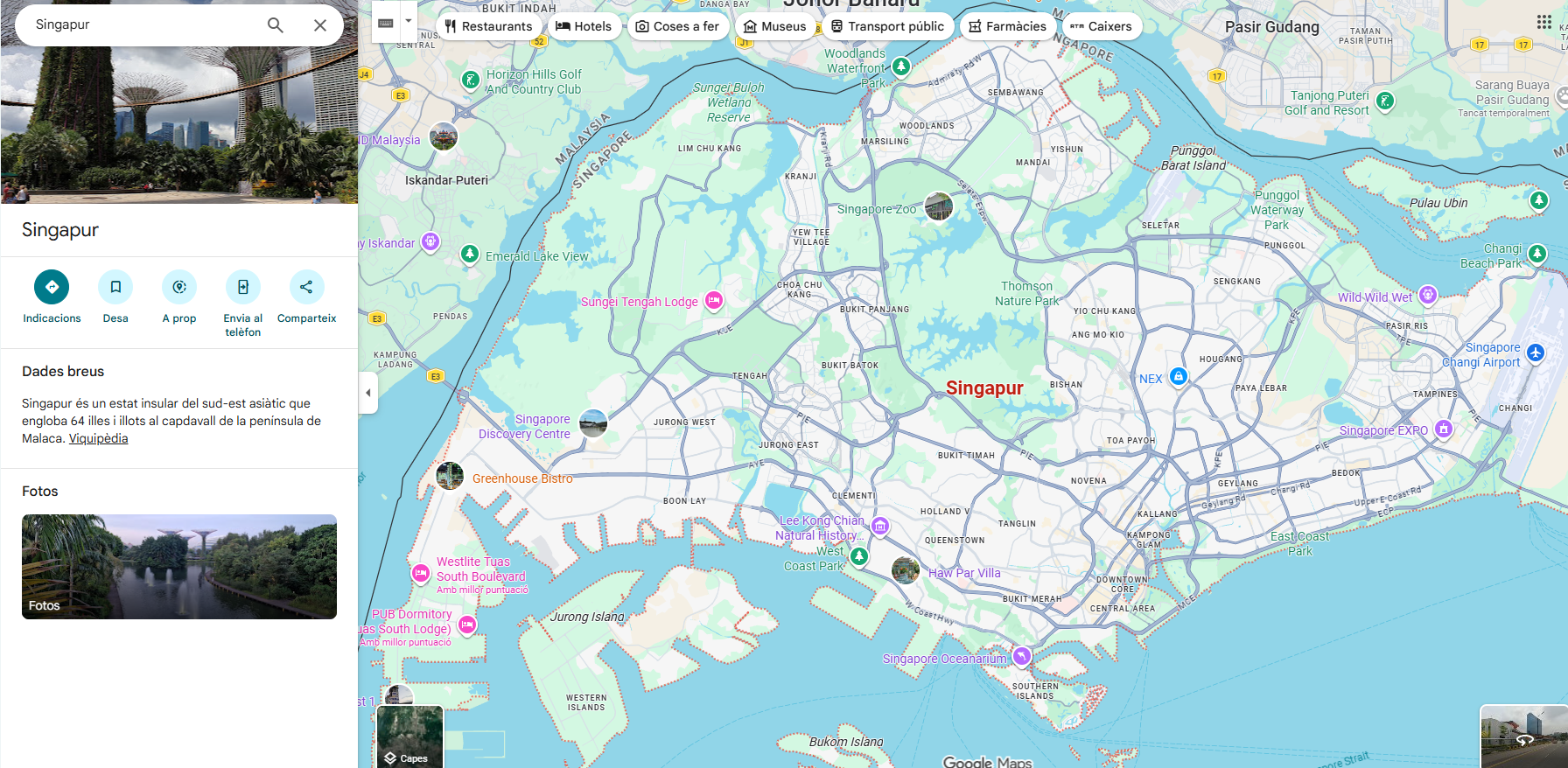
Task: Toggle the Capes layers thumbnail
Action: [409, 737]
